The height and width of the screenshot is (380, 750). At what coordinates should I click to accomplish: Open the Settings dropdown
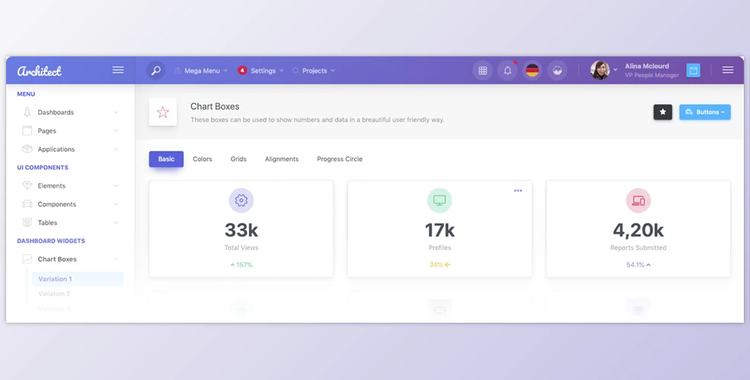[x=262, y=70]
